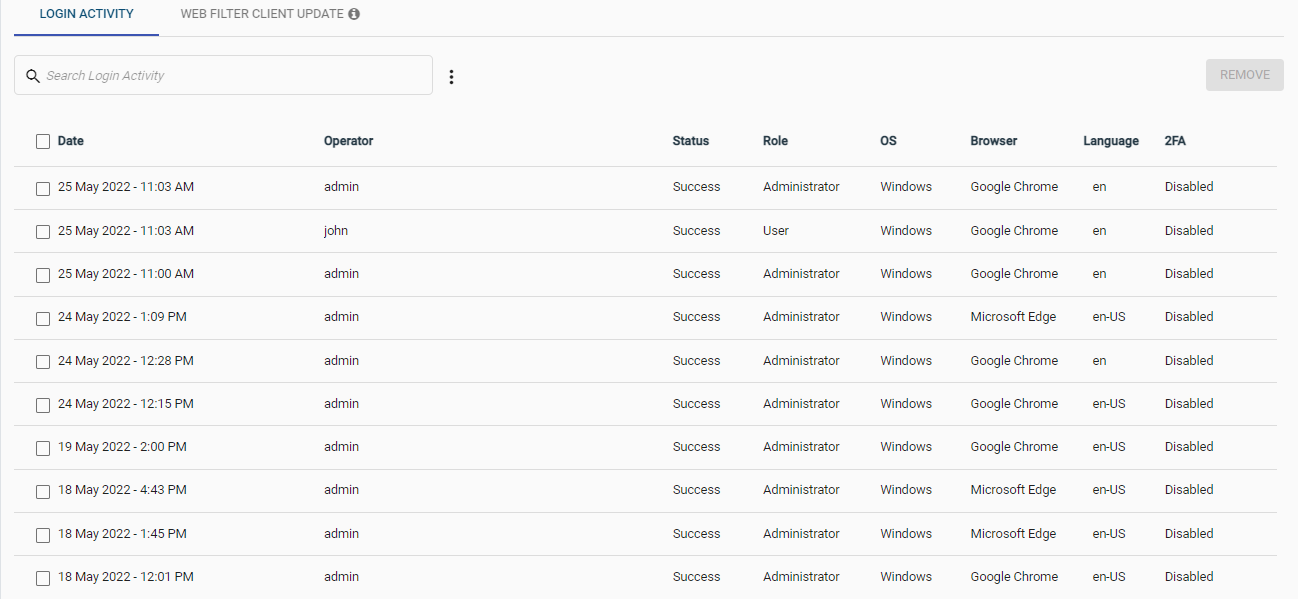Tick checkbox for 19 May 2:00 PM login
Image resolution: width=1298 pixels, height=599 pixels.
point(43,448)
